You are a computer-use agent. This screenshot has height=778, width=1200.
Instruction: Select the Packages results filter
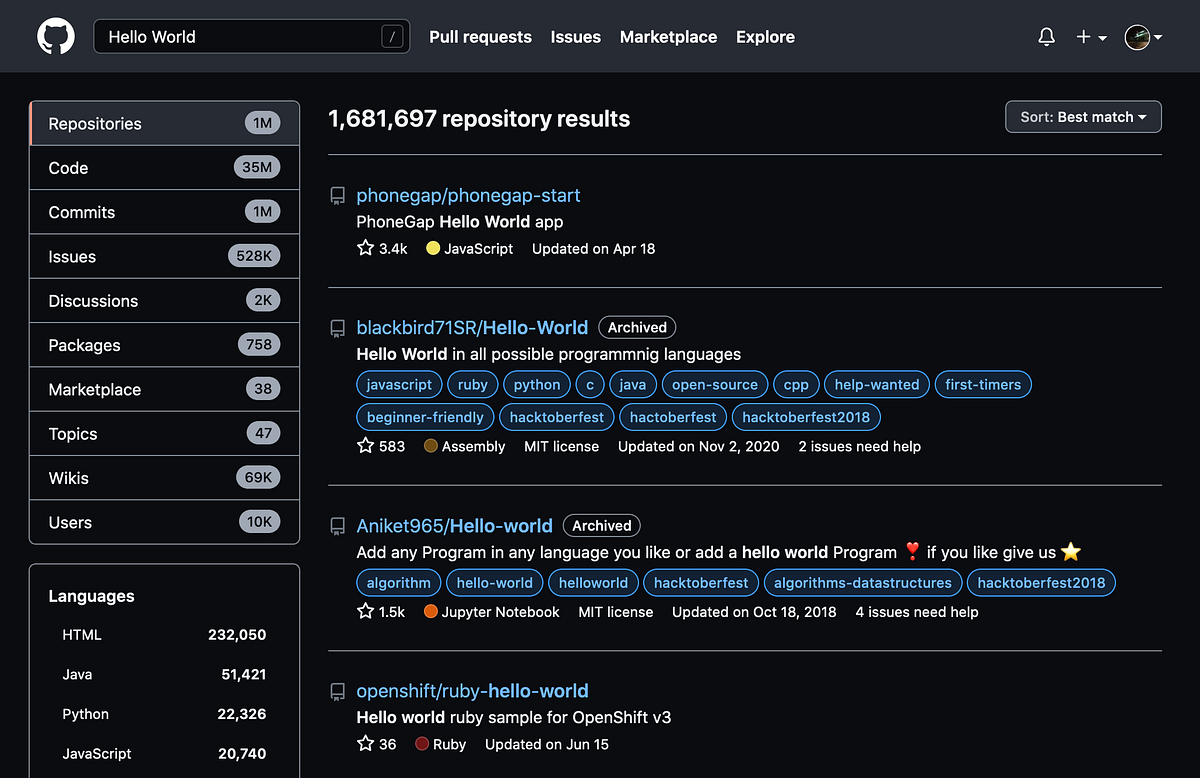click(165, 345)
